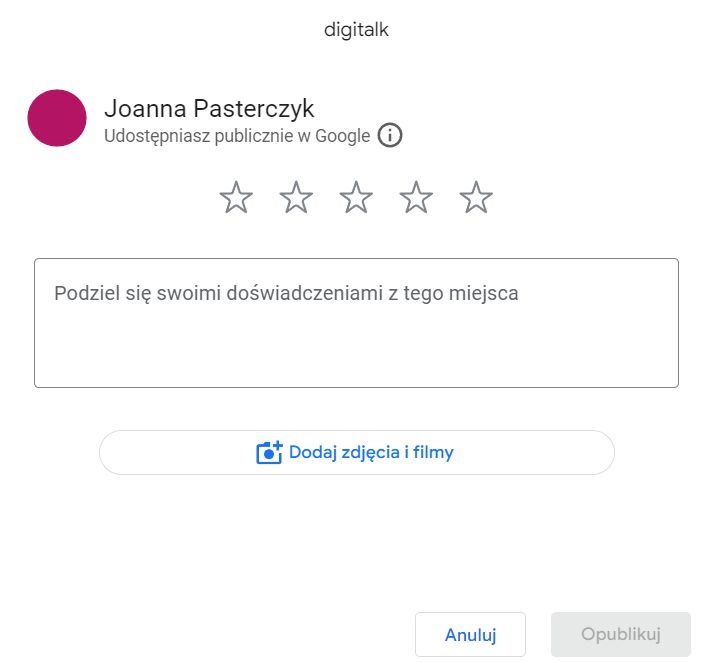Click the camera icon for adding photos
Screen dimensions: 715x662
click(270, 453)
